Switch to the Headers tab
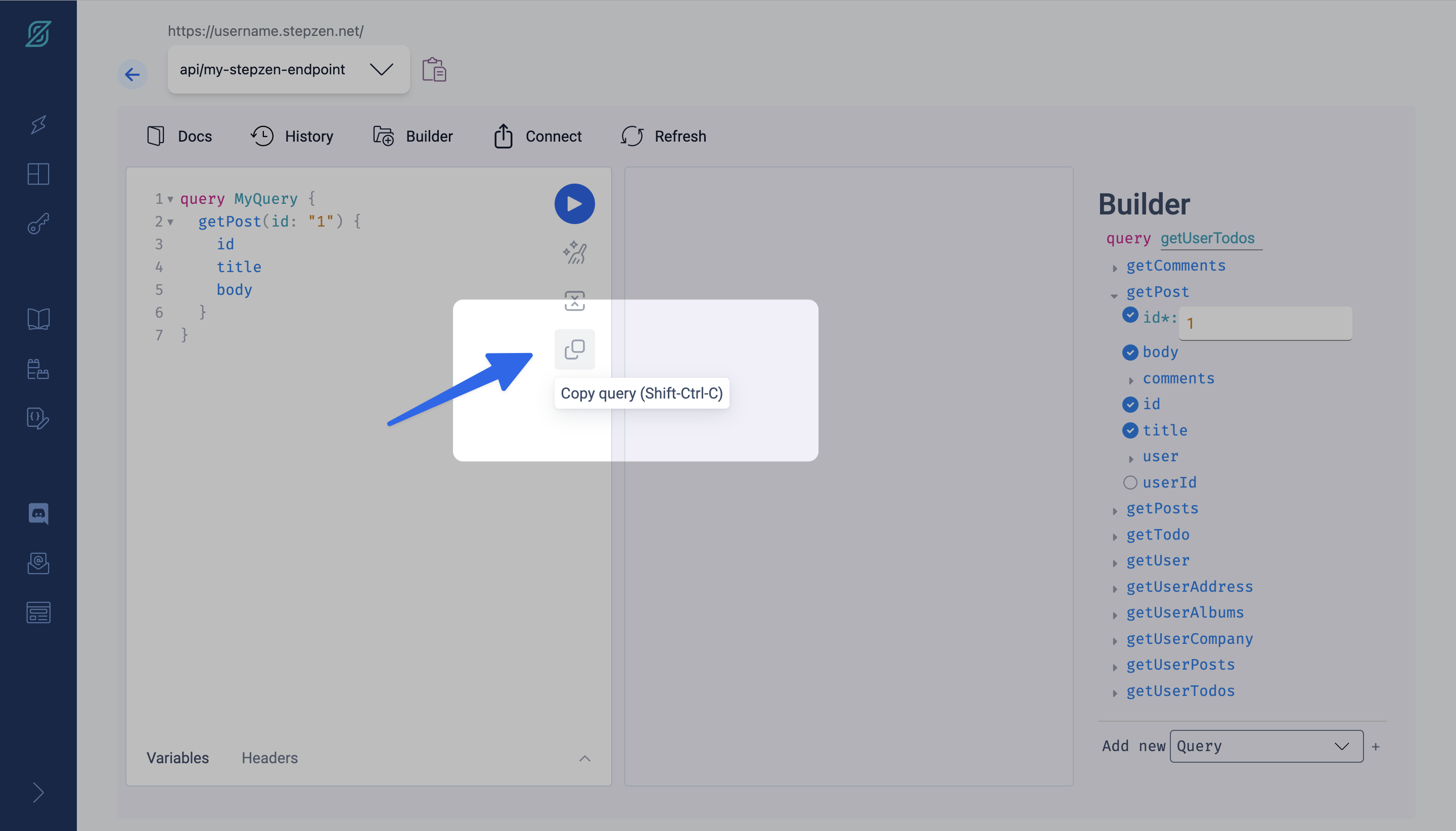 click(270, 758)
